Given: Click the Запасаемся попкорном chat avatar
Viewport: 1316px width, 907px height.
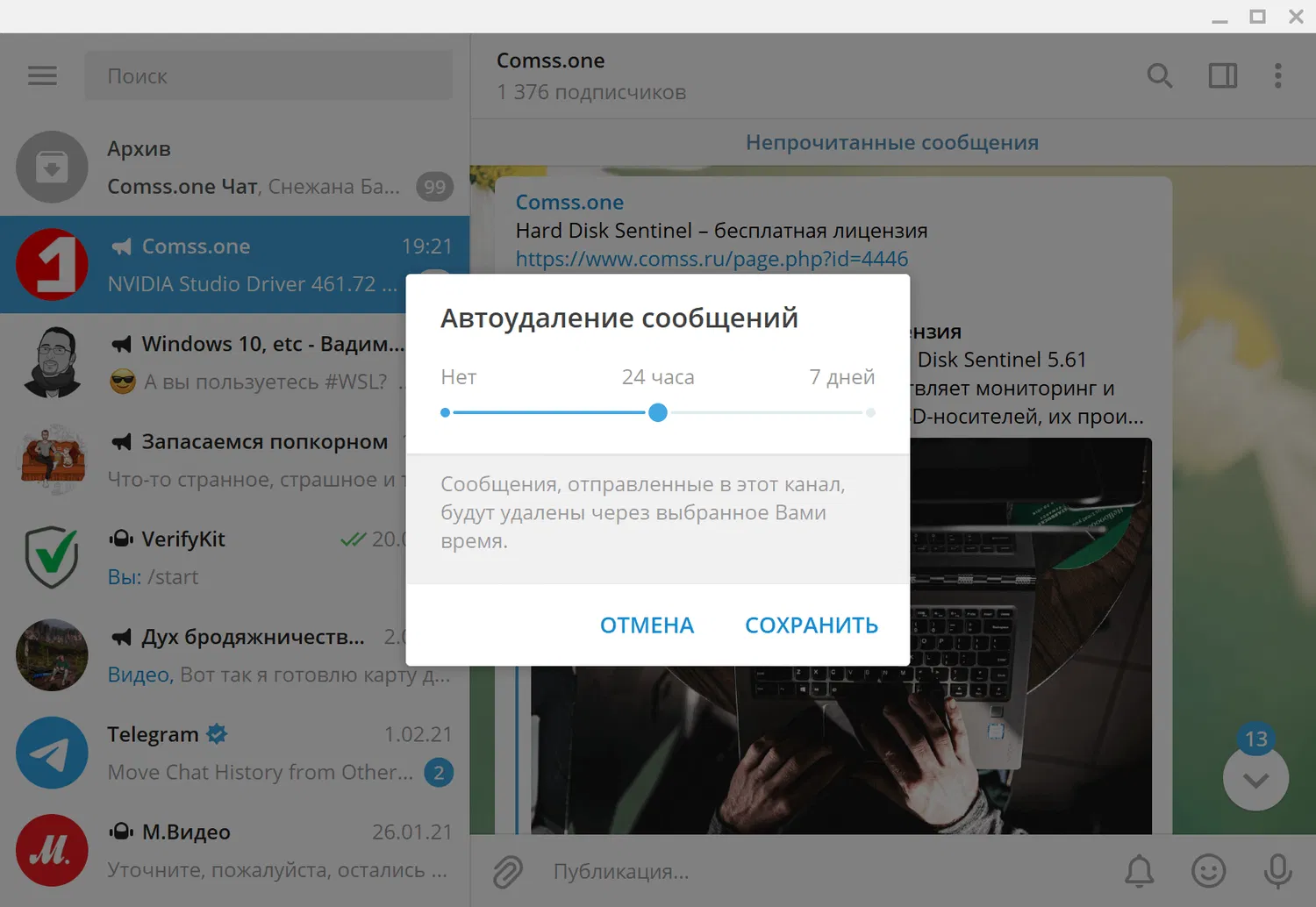Looking at the screenshot, I should [x=52, y=460].
